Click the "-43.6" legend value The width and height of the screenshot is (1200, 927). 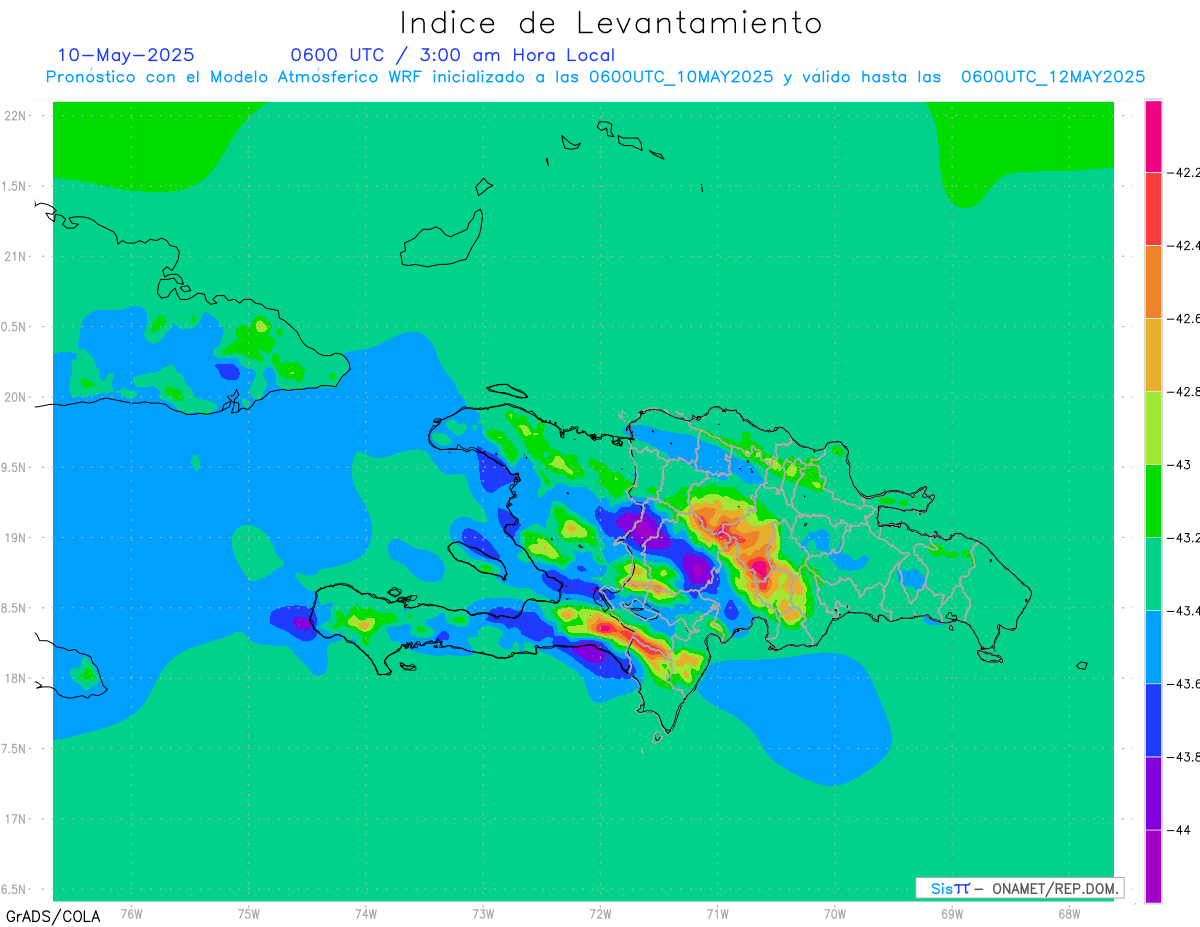pyautogui.click(x=1184, y=684)
